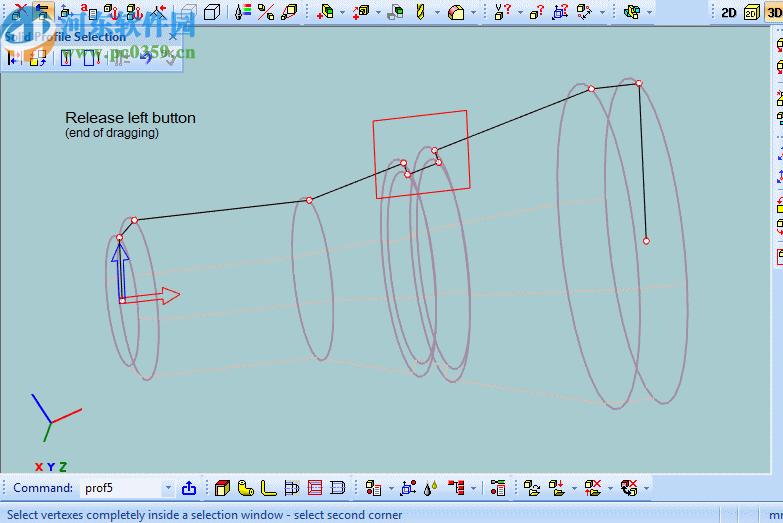Click the red tree structure icon
This screenshot has height=523, width=783.
tap(456, 488)
